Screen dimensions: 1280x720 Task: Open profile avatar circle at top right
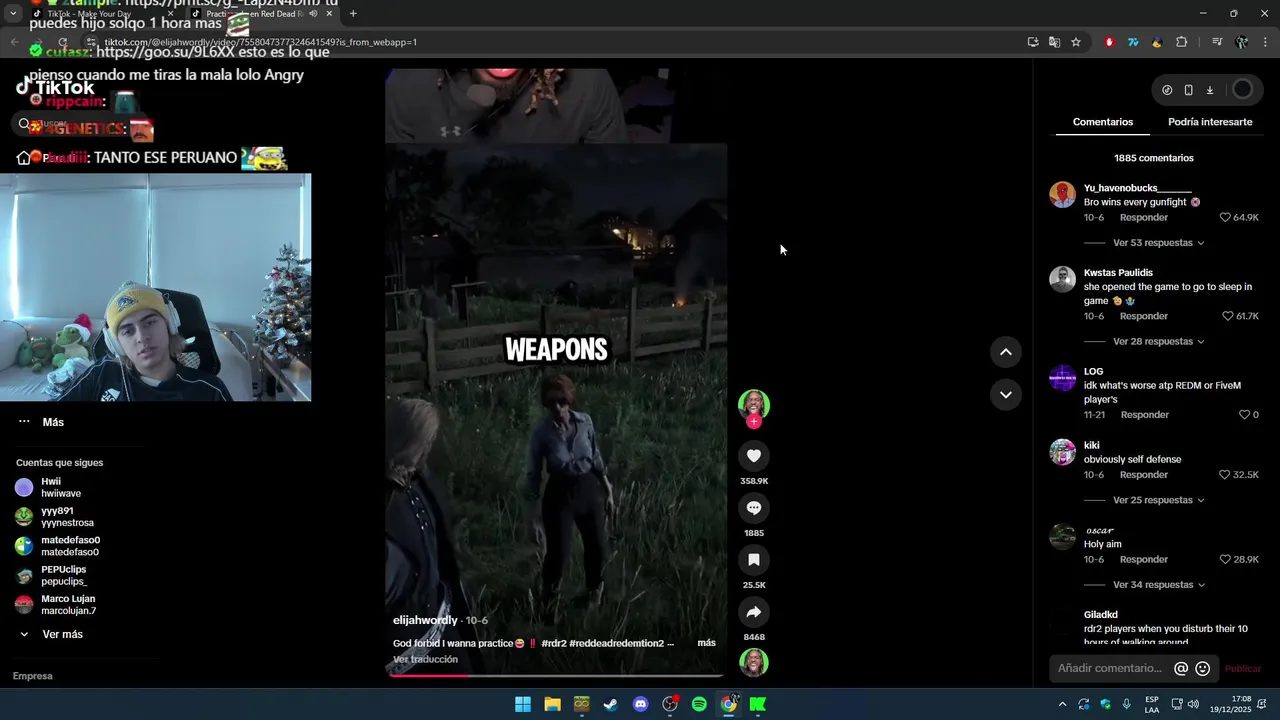click(1242, 90)
